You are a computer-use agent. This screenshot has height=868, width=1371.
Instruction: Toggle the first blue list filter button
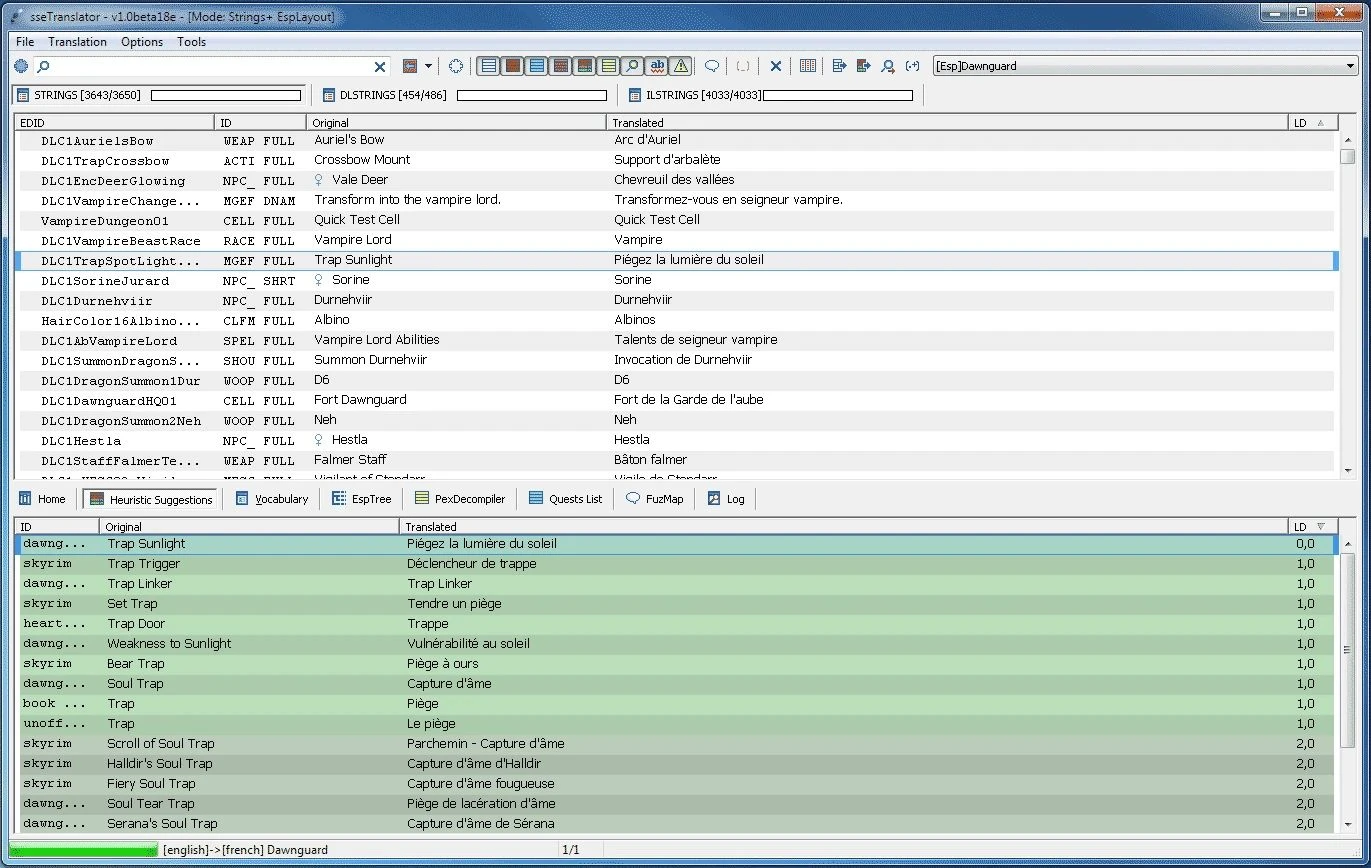(488, 66)
